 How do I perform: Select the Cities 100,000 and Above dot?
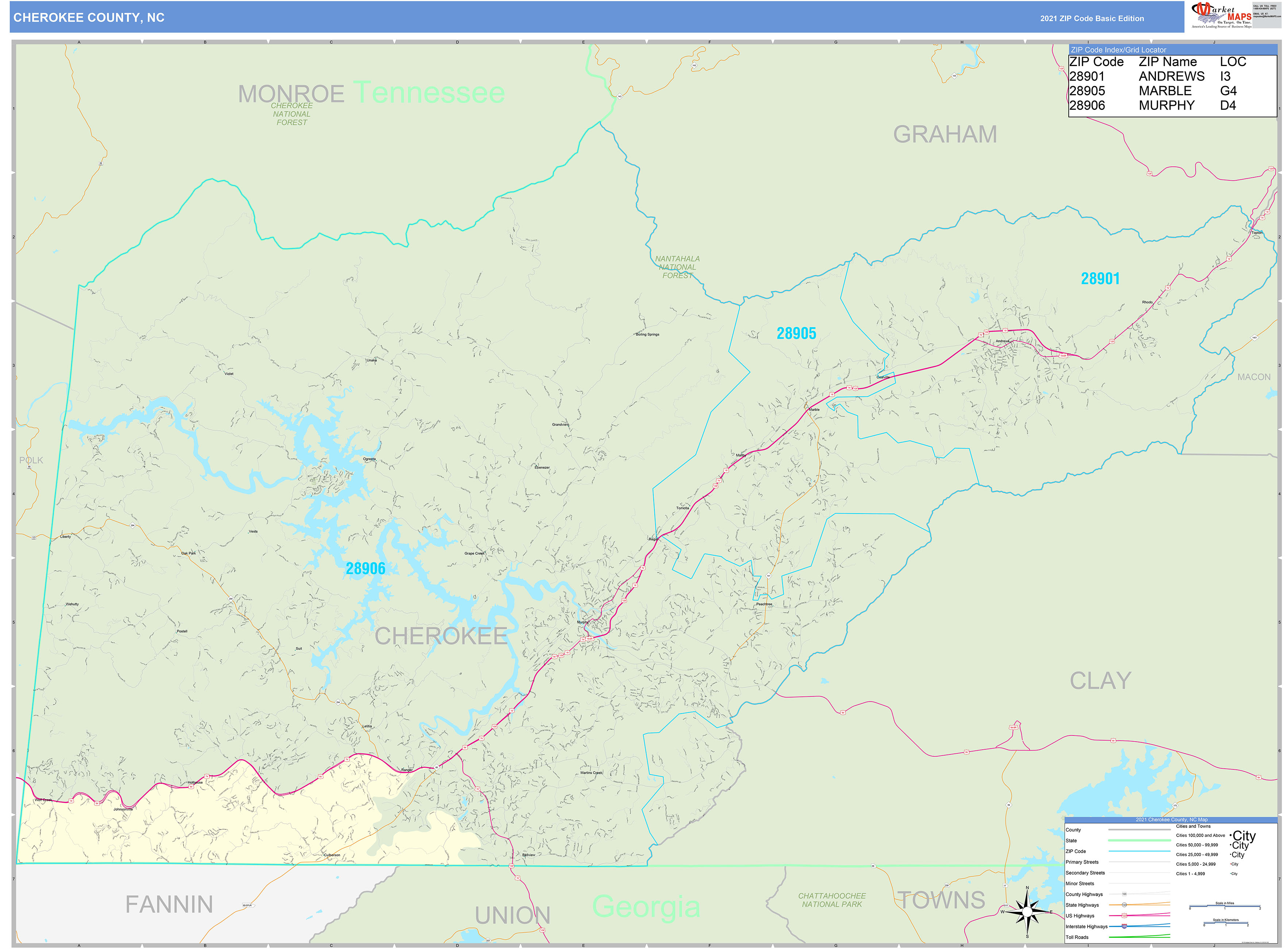tap(1231, 836)
